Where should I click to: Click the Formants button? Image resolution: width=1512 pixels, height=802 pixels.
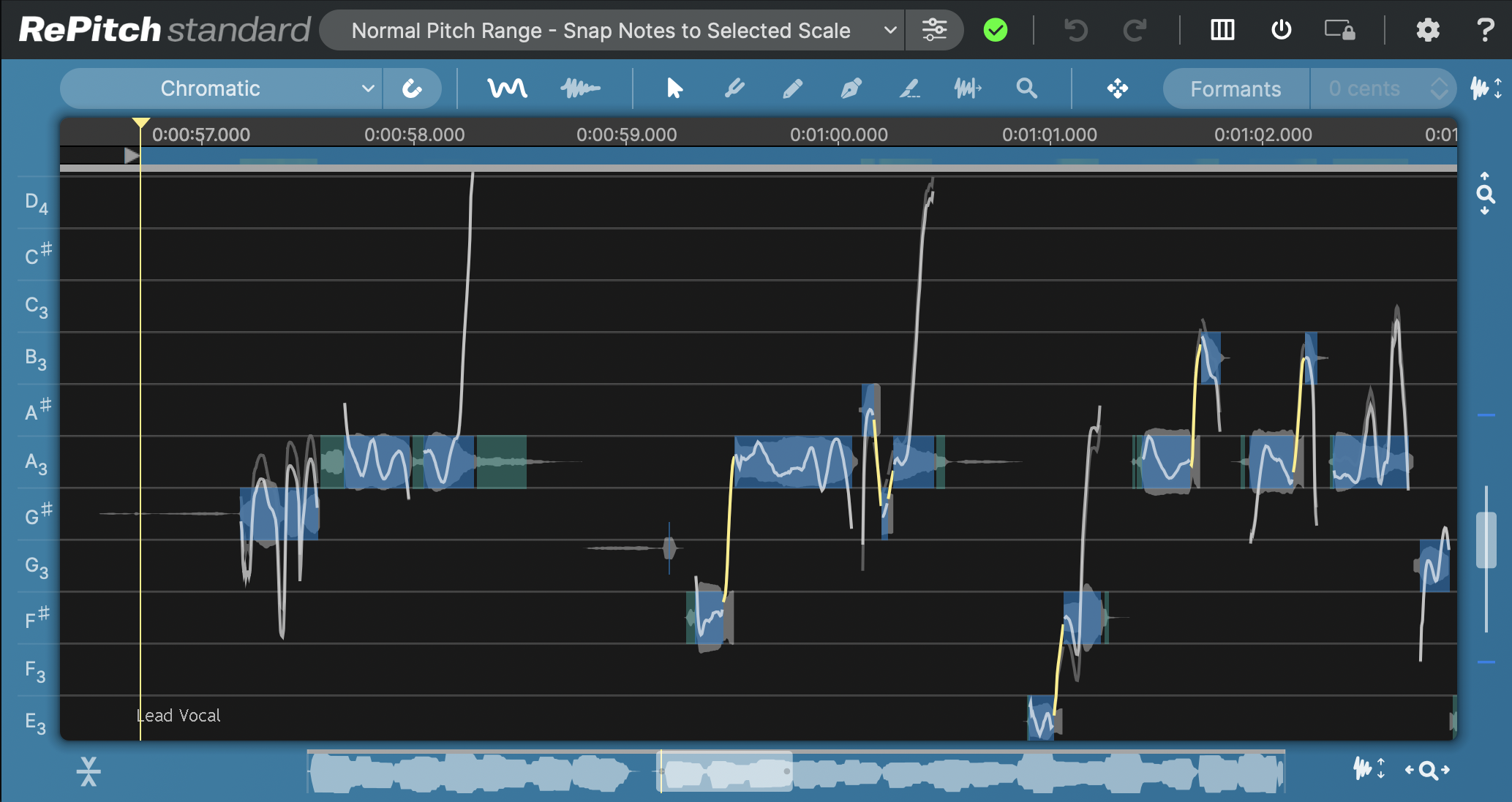(x=1235, y=88)
